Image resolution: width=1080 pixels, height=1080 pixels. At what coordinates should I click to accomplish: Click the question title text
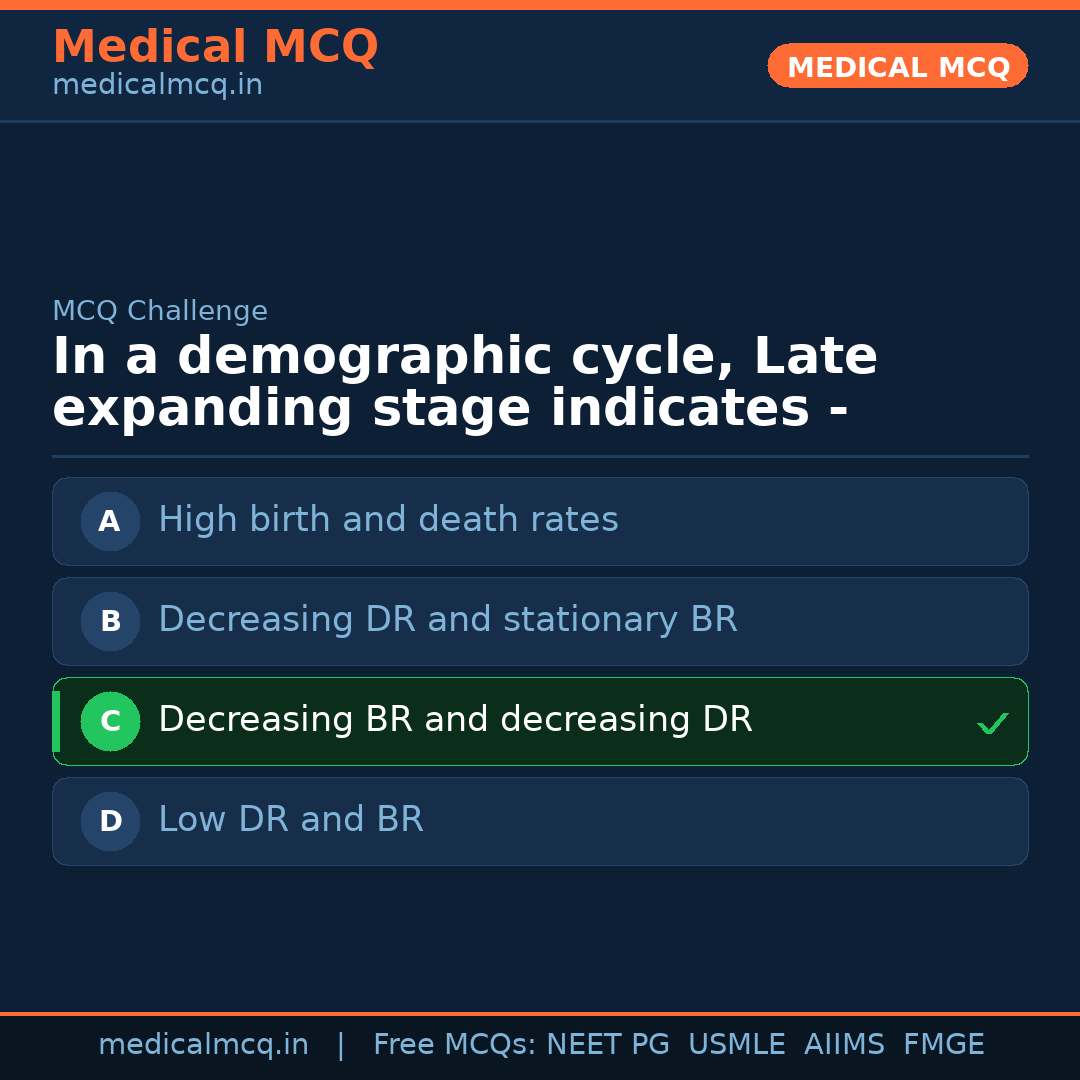(465, 380)
